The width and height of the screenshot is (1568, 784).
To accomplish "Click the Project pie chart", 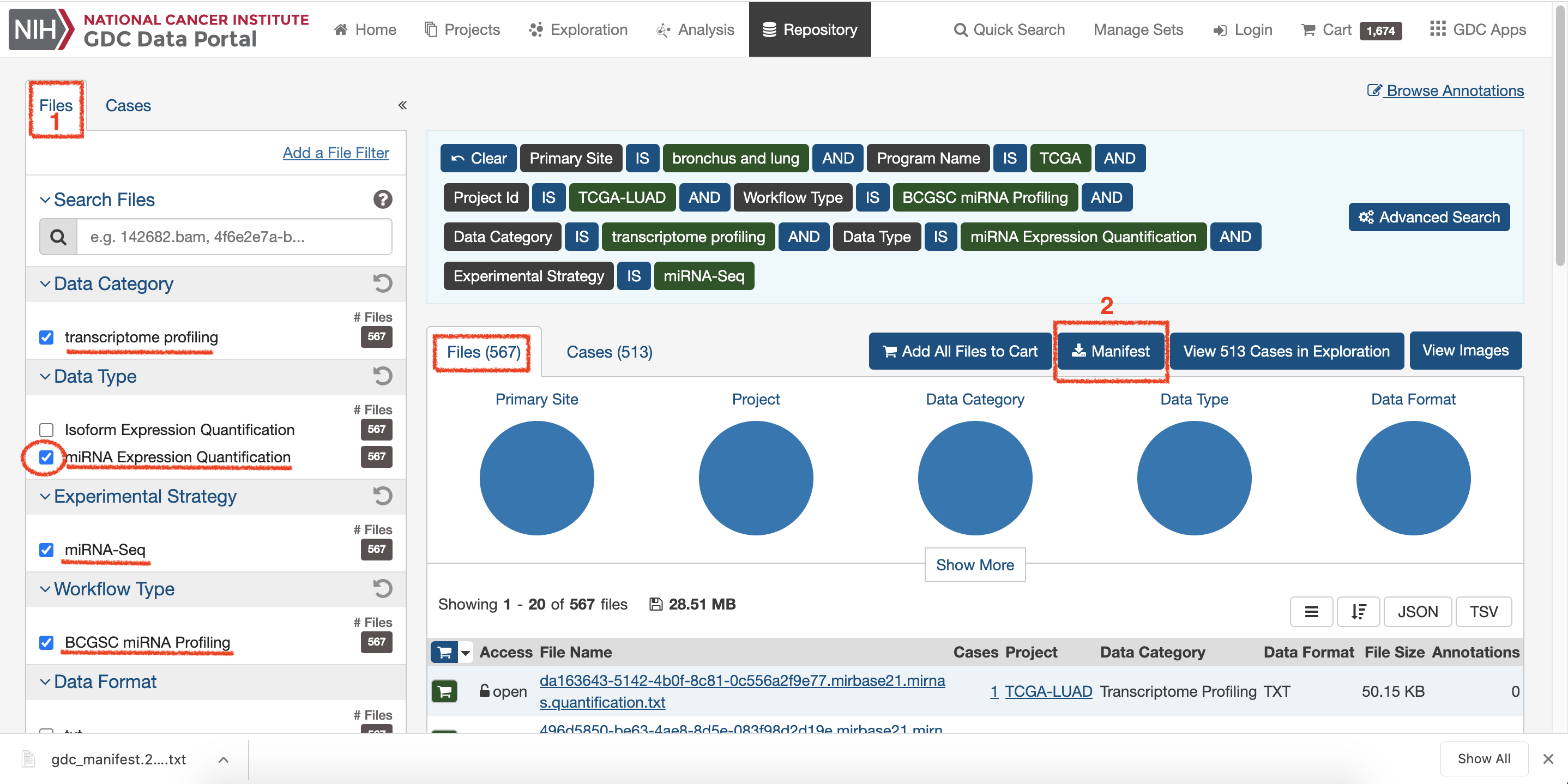I will [756, 478].
